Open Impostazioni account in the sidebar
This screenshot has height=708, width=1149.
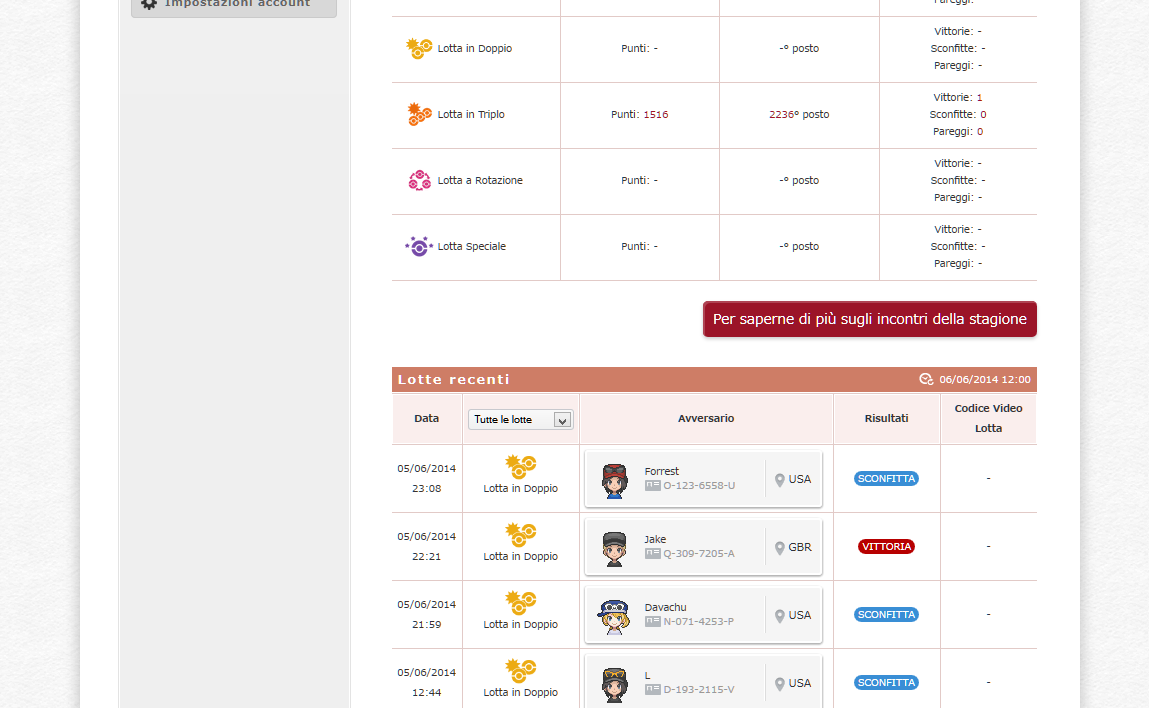236,4
